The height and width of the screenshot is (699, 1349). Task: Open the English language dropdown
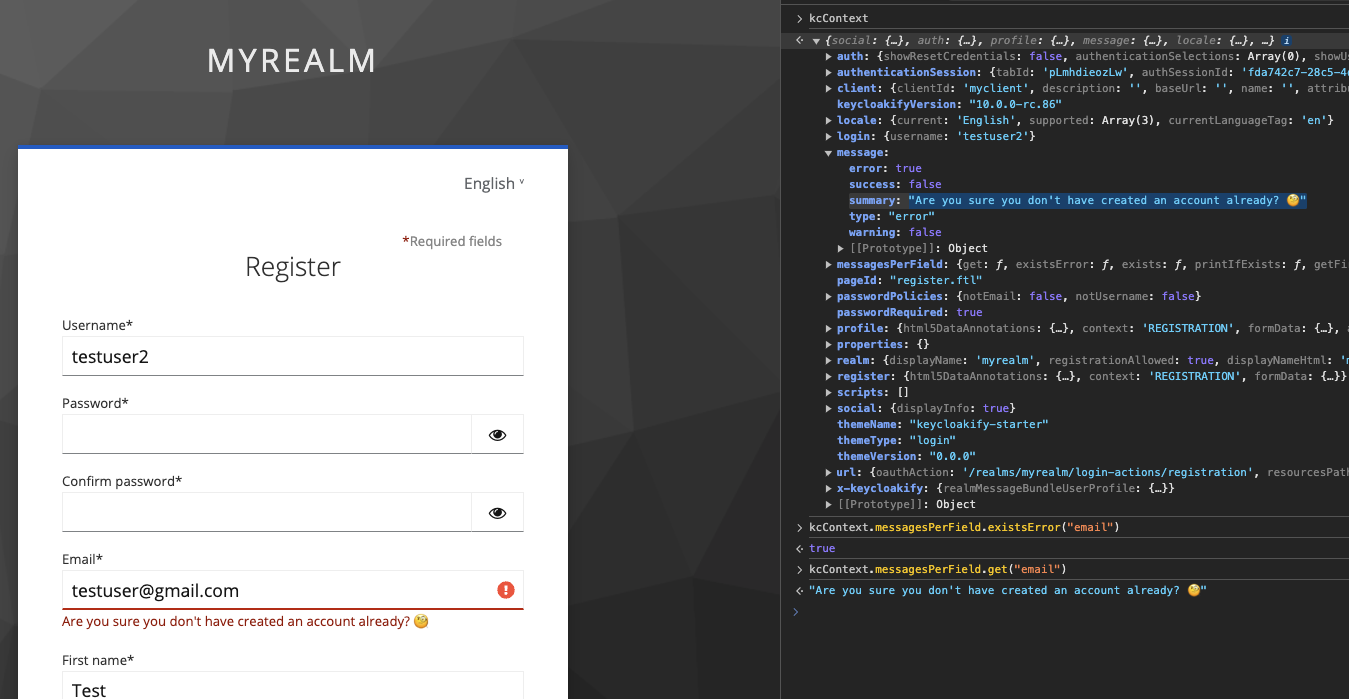494,183
